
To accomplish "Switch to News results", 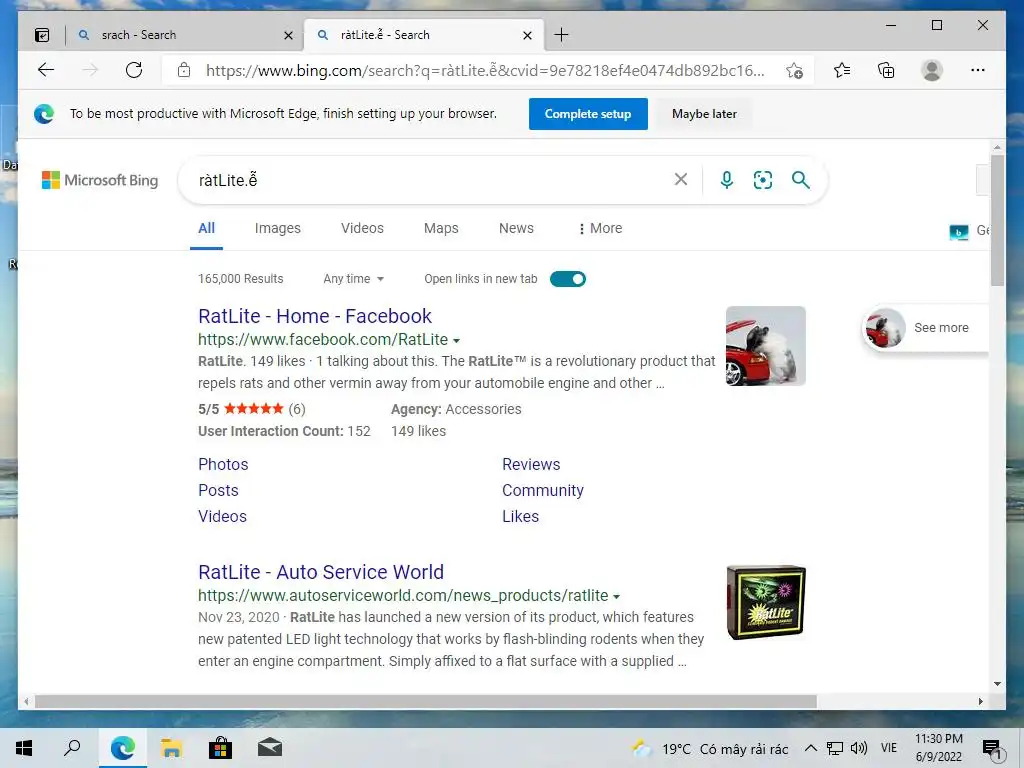I will (516, 229).
